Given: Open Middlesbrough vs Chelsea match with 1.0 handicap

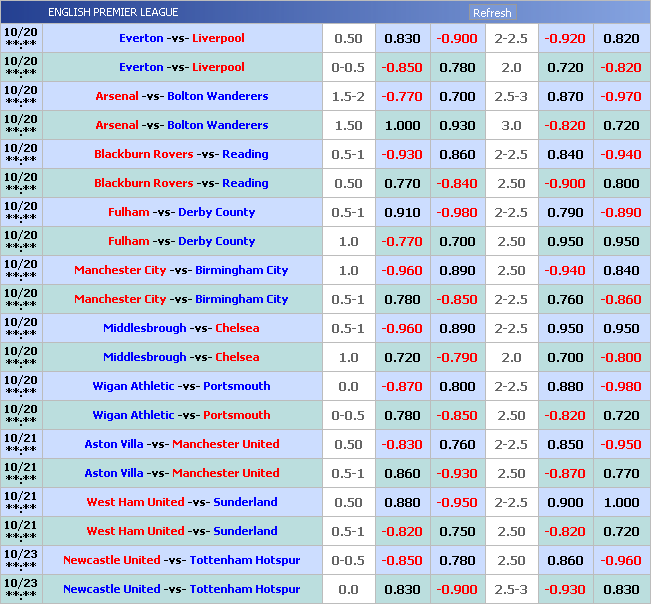Looking at the screenshot, I should click(x=181, y=357).
